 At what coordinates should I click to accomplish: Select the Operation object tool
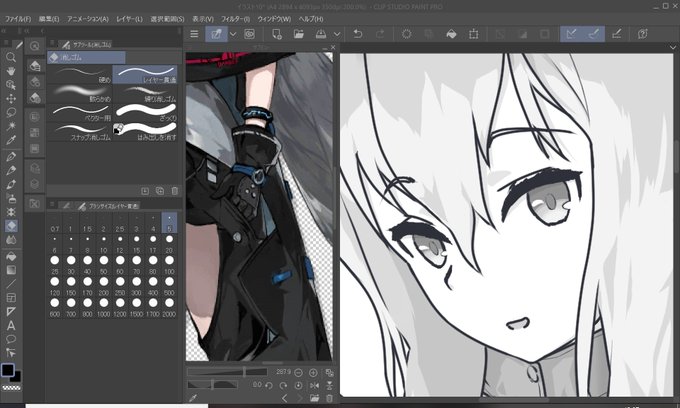point(11,85)
